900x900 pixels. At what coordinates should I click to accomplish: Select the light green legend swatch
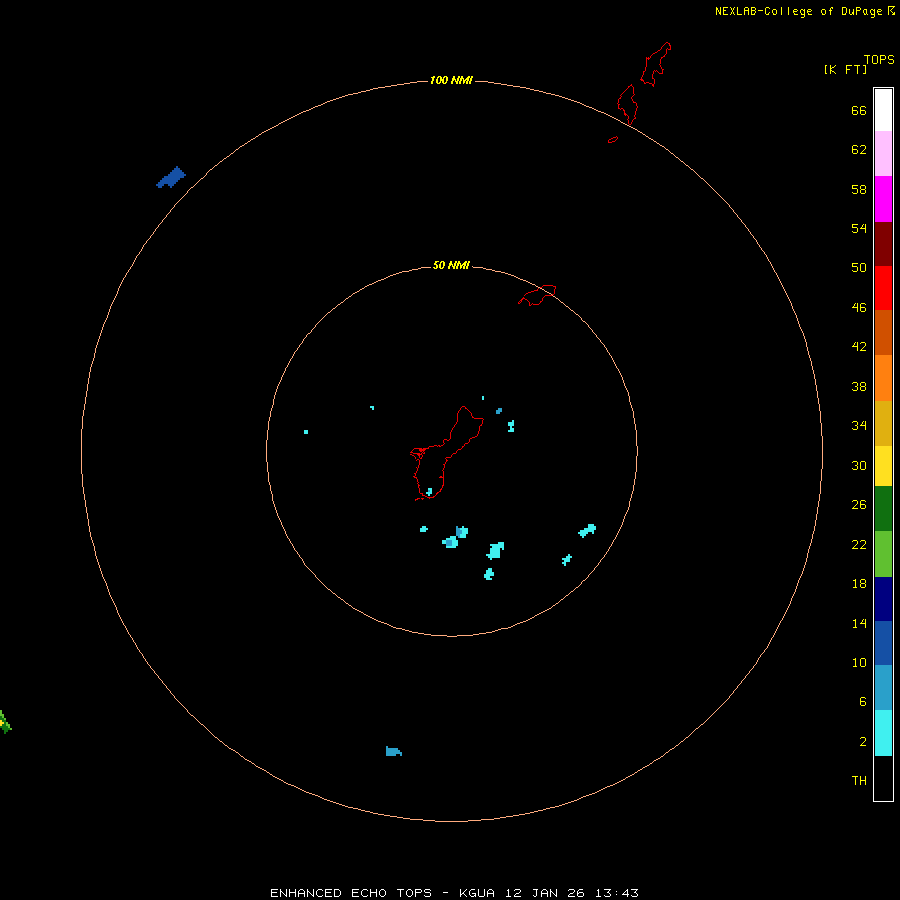tap(883, 554)
